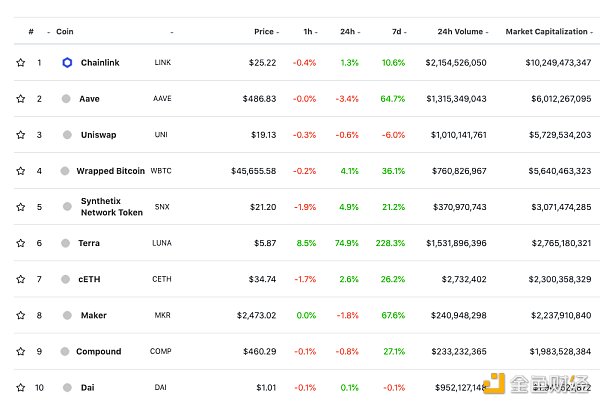
Task: Click the LINK ticker symbol
Action: click(x=163, y=62)
